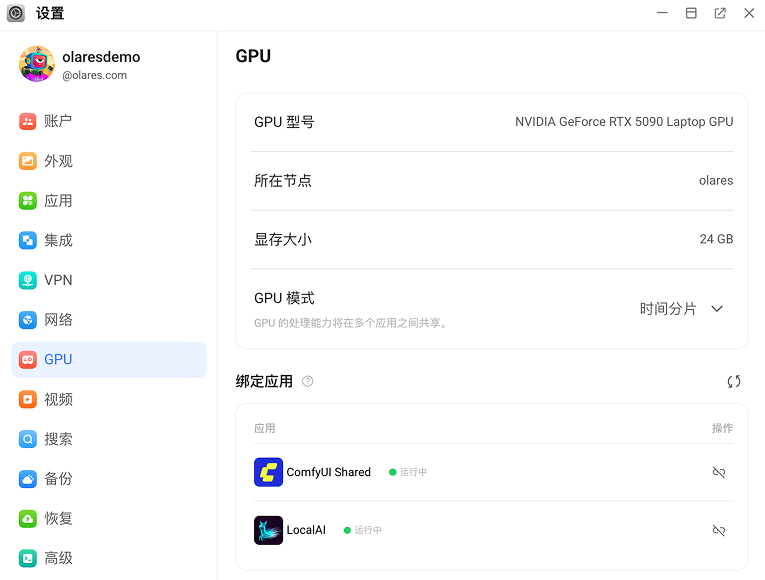Open the 集成 settings section
Screen dimensions: 765x580
pos(108,240)
